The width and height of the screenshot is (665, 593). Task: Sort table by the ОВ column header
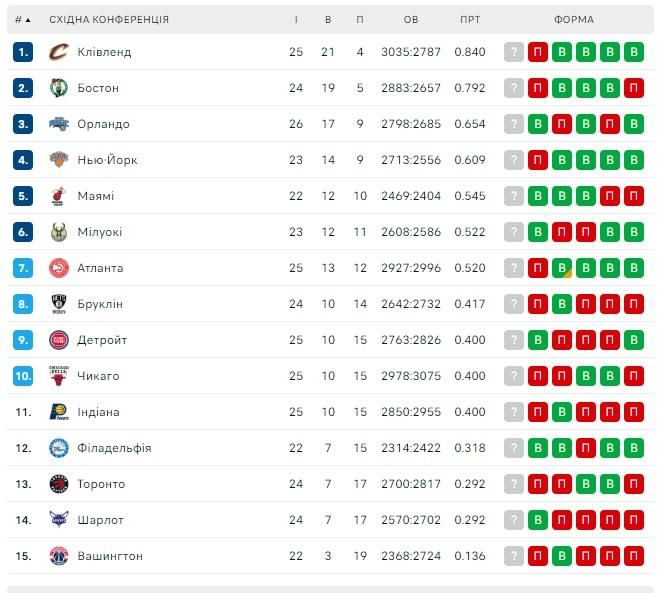pyautogui.click(x=411, y=20)
